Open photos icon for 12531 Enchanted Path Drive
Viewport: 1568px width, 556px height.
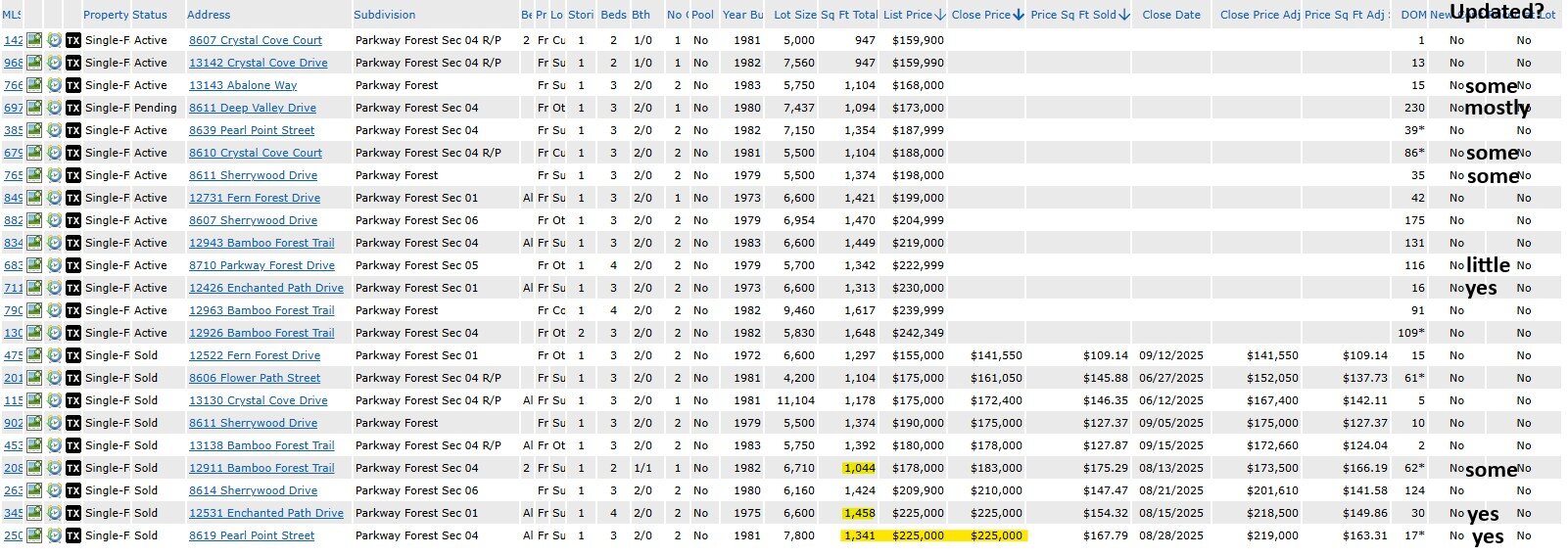pyautogui.click(x=34, y=513)
